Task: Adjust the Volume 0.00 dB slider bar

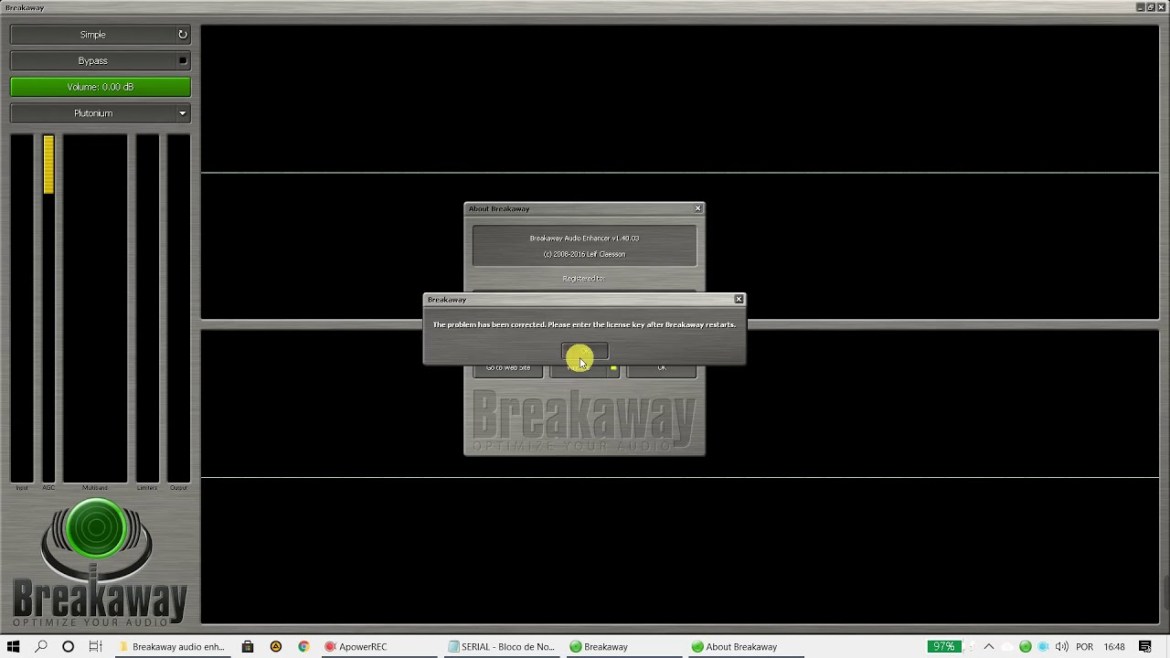Action: point(100,87)
